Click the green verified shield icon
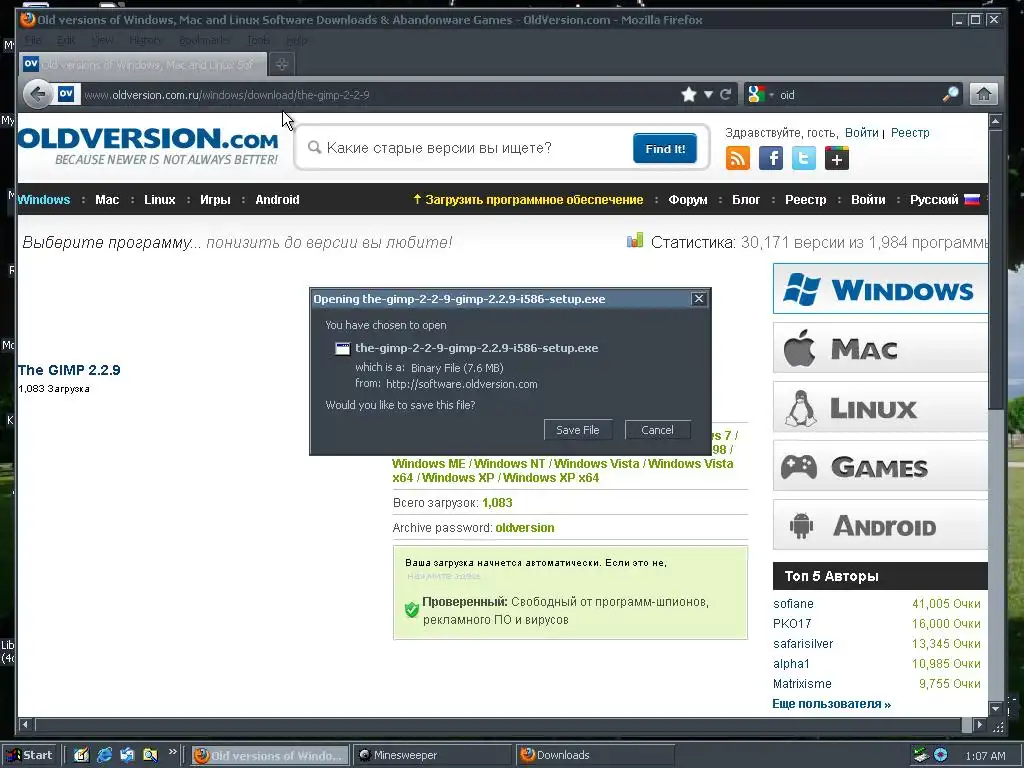This screenshot has width=1024, height=768. tap(411, 610)
